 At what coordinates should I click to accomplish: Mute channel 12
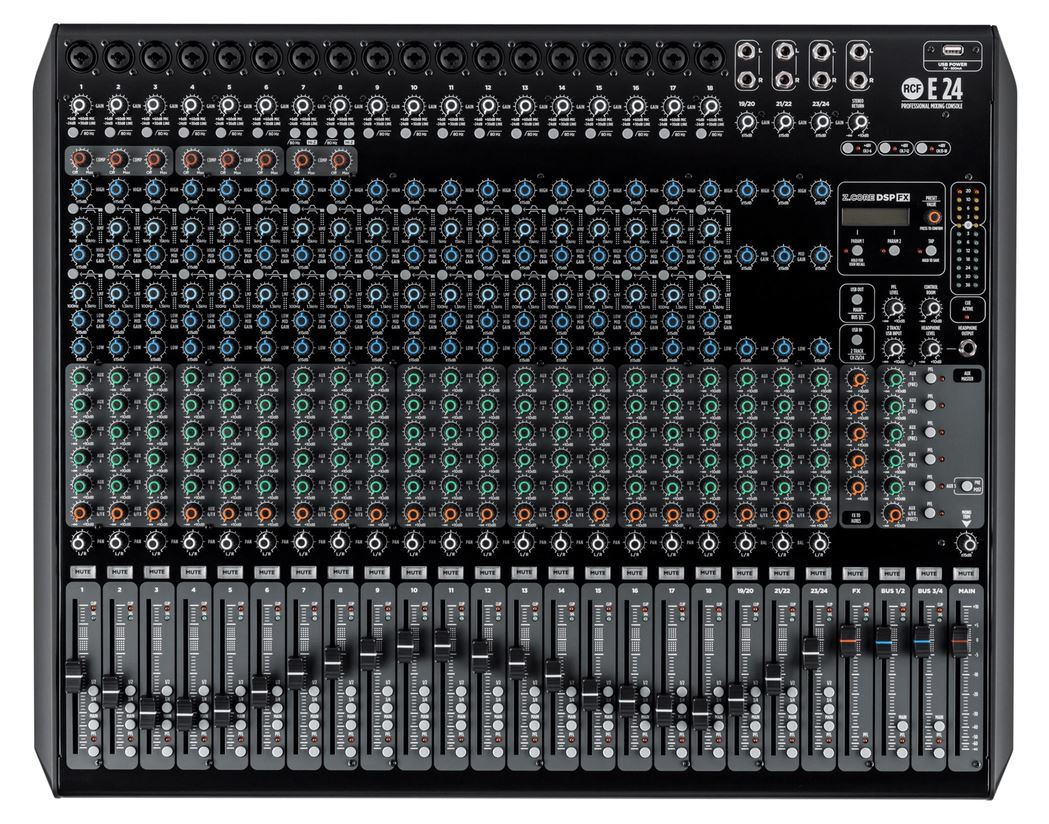point(488,573)
